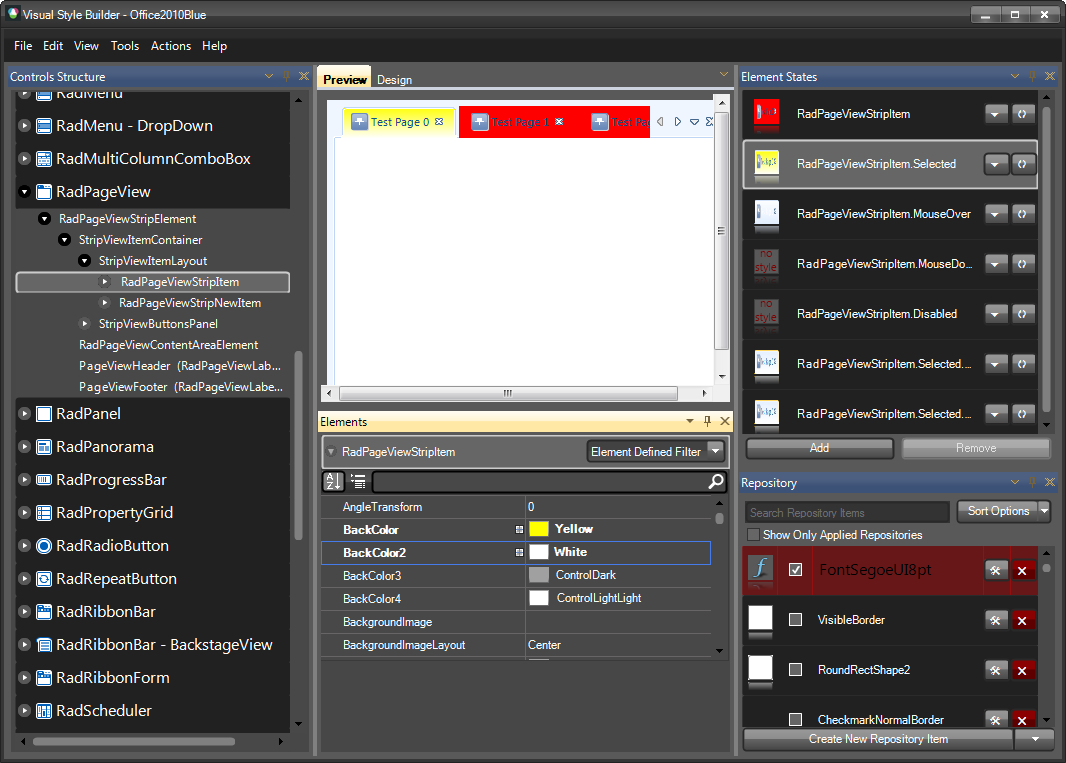
Task: Click the White BackColor2 swatch
Action: tap(538, 552)
